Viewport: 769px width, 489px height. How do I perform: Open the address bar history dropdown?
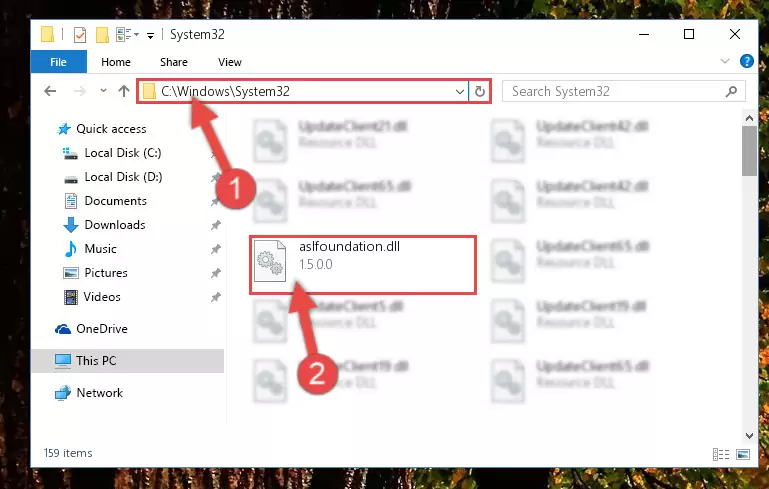point(460,92)
